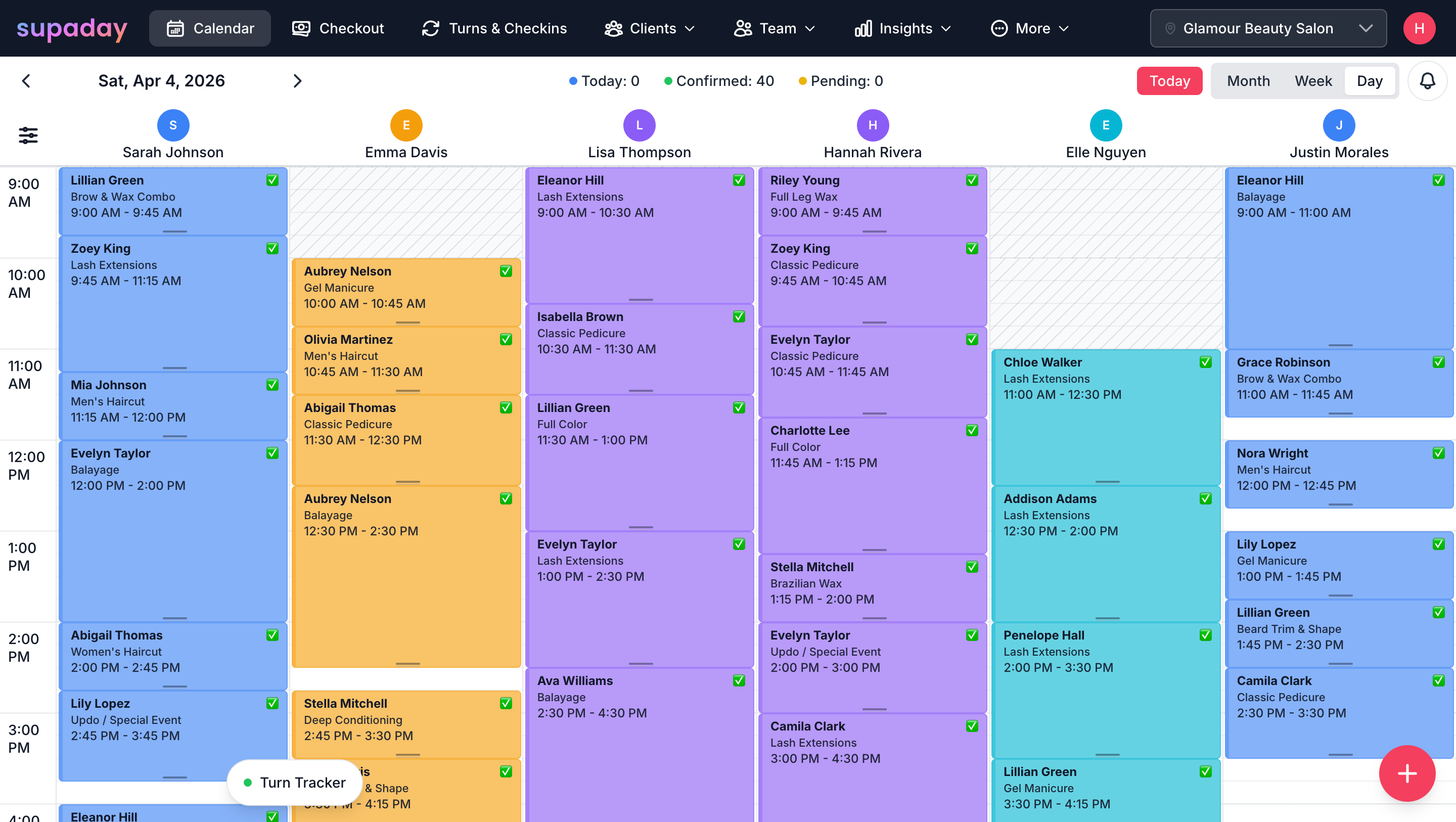Click Lisa Thompson's avatar
The image size is (1456, 822).
(x=639, y=125)
